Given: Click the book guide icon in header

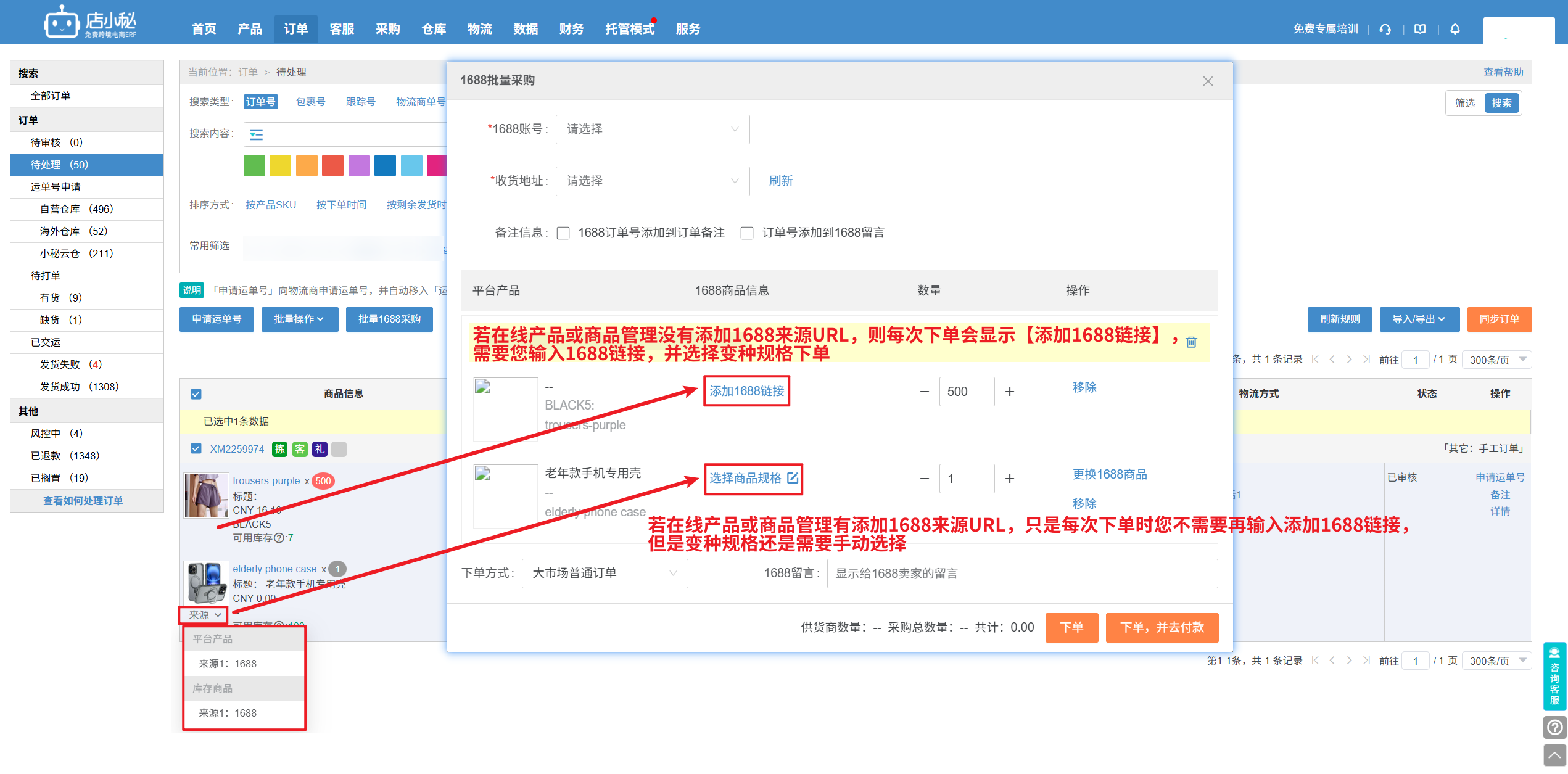Looking at the screenshot, I should (x=1419, y=29).
